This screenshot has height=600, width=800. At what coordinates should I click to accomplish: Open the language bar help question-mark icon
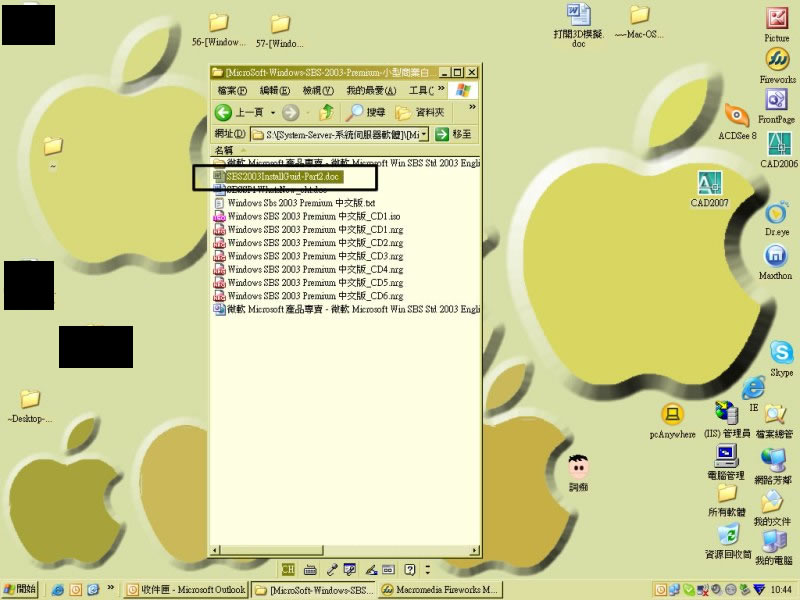410,569
